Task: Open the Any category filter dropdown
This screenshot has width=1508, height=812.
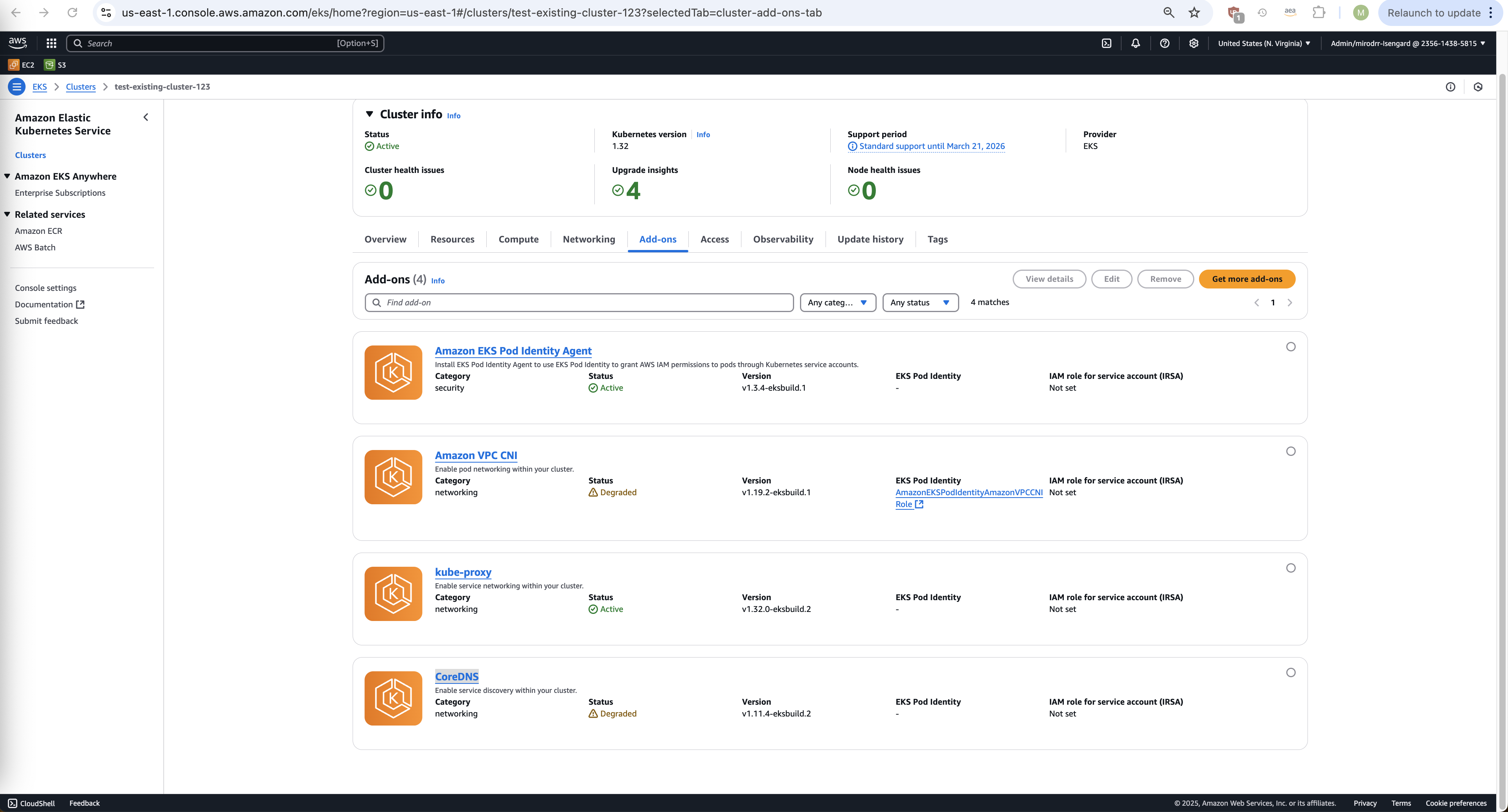Action: 837,303
